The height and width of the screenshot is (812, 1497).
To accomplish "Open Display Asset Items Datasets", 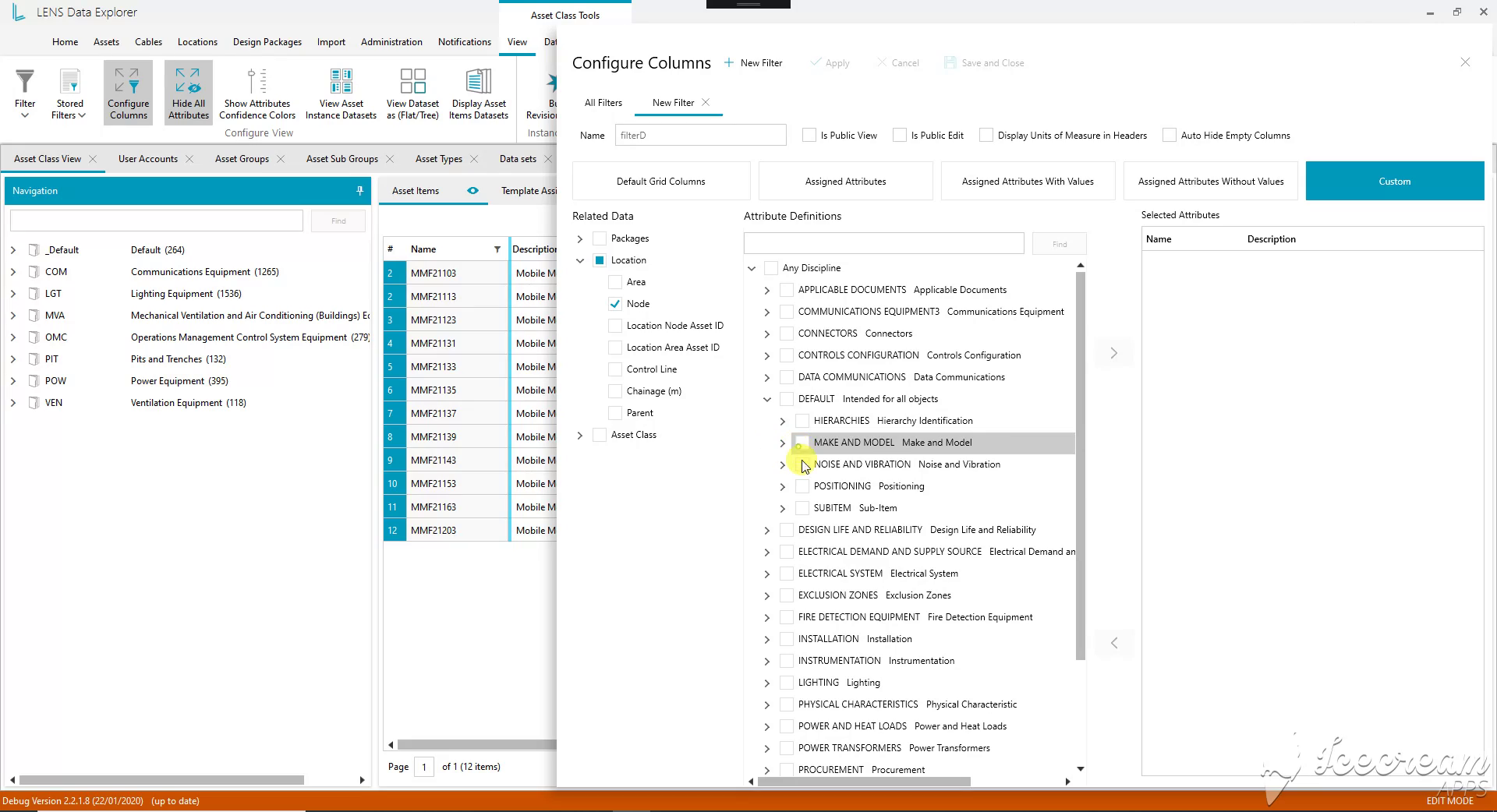I will pyautogui.click(x=479, y=92).
